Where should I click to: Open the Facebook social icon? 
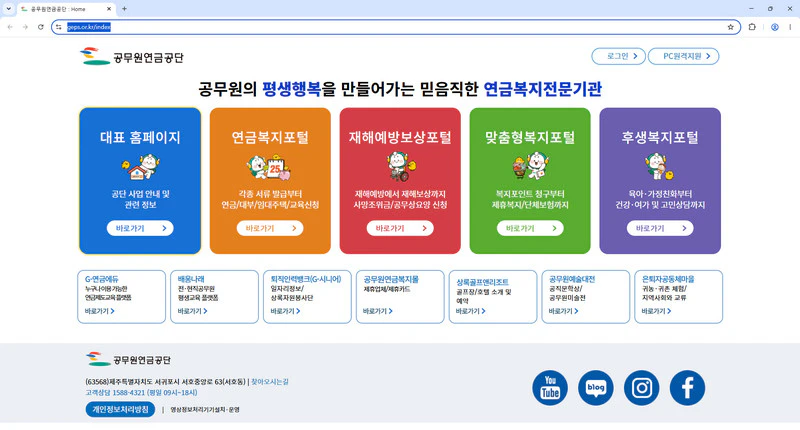[687, 388]
